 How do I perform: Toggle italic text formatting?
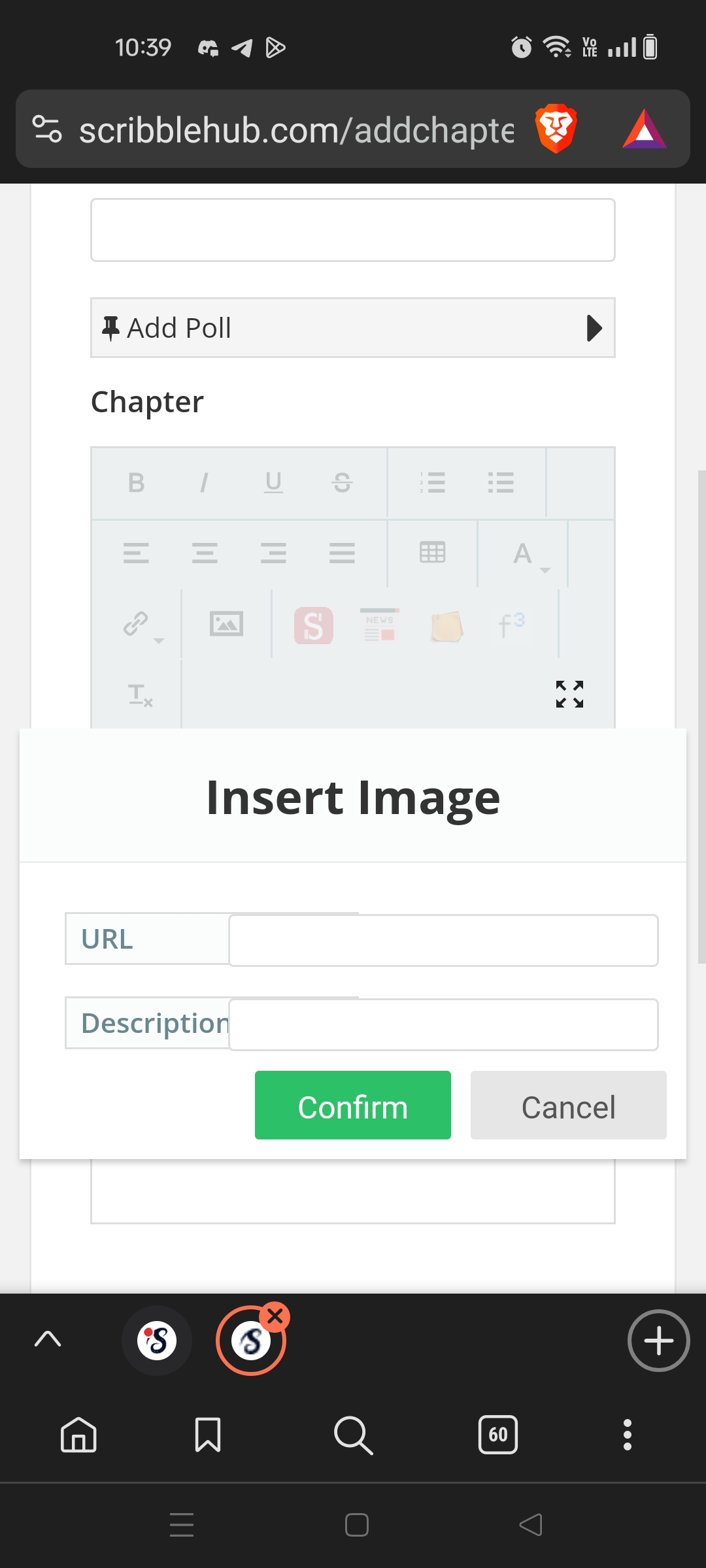click(204, 483)
